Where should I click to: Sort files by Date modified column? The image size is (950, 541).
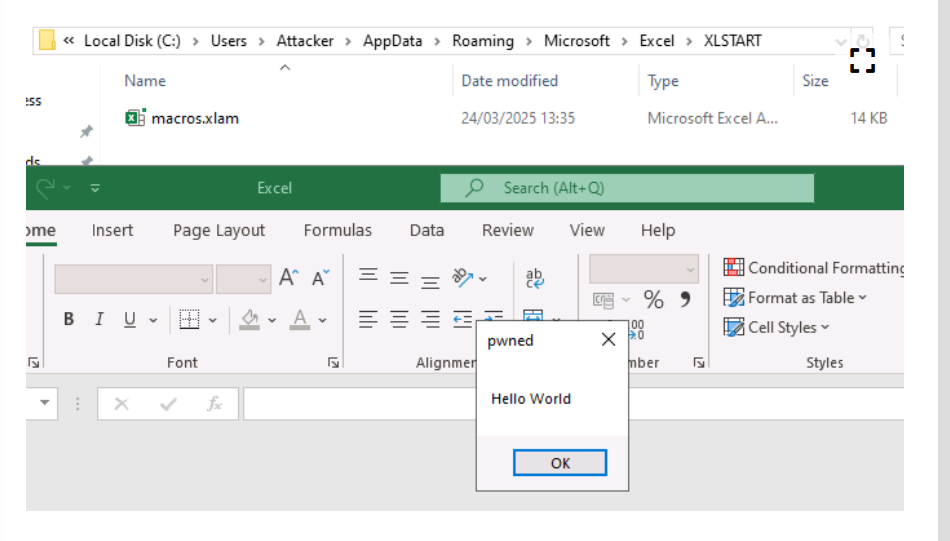click(x=510, y=81)
